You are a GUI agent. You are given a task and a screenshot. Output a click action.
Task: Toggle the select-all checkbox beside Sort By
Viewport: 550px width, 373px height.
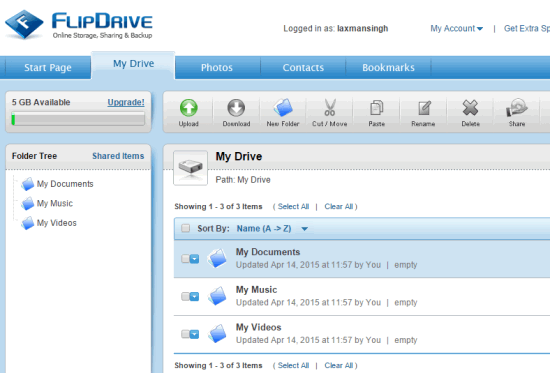click(186, 228)
